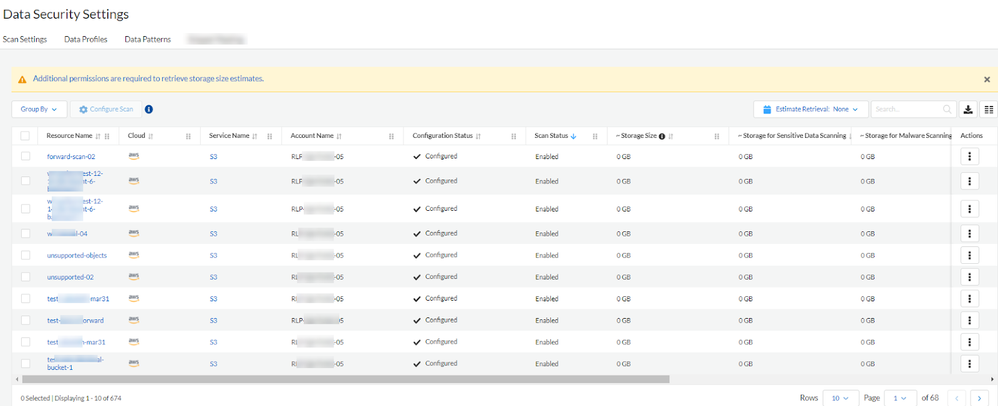The width and height of the screenshot is (998, 406).
Task: Switch to Data Profiles tab
Action: coord(86,39)
